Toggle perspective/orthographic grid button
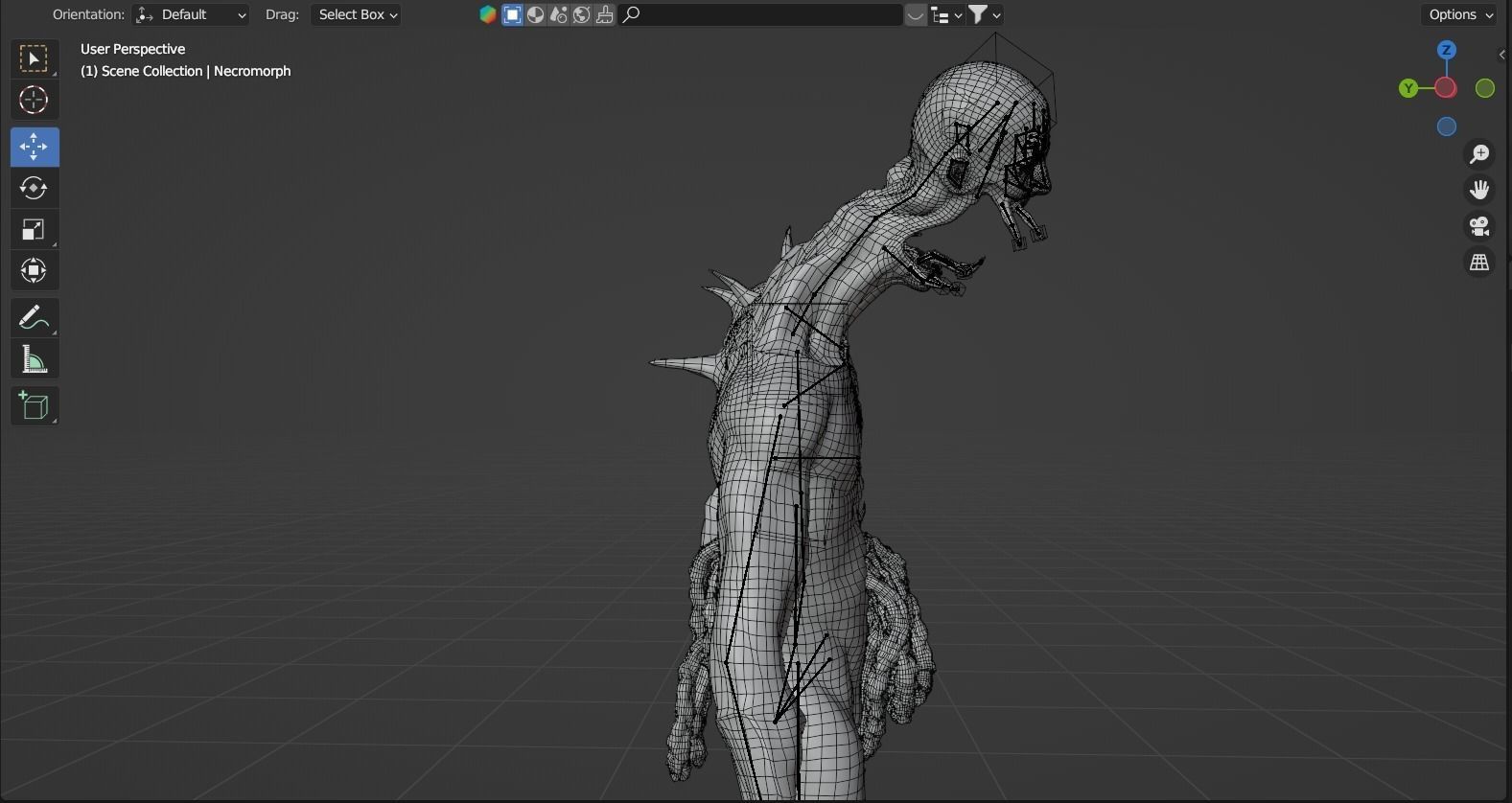Image resolution: width=1512 pixels, height=803 pixels. (1480, 263)
